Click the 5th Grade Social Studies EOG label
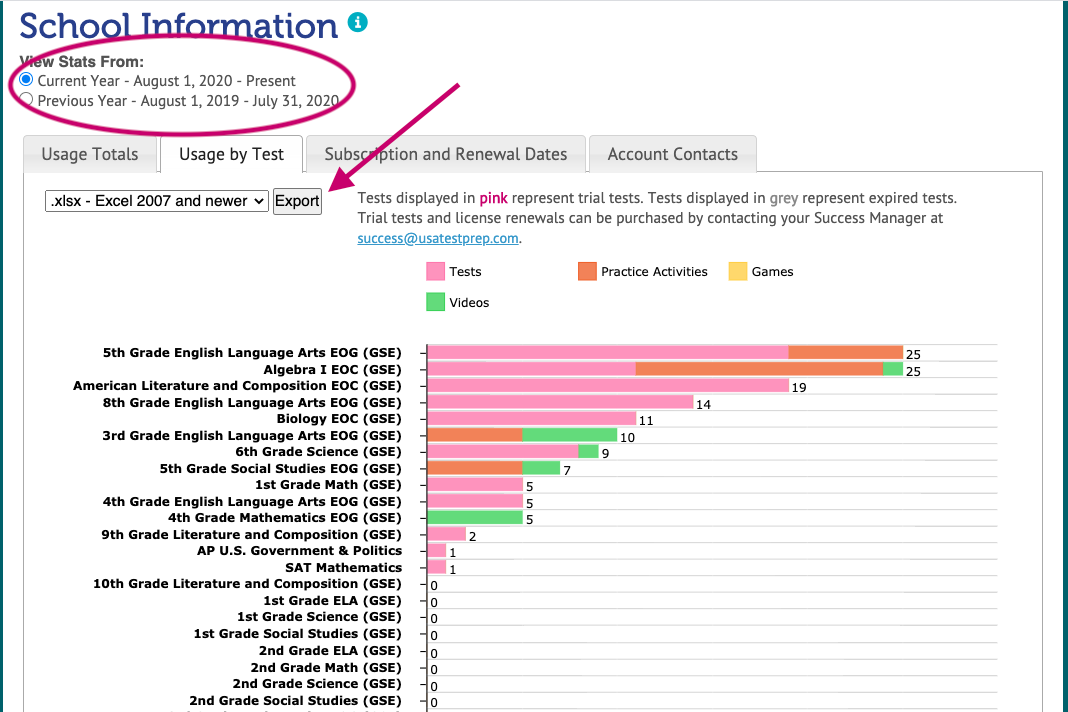Viewport: 1068px width, 712px height. point(281,468)
